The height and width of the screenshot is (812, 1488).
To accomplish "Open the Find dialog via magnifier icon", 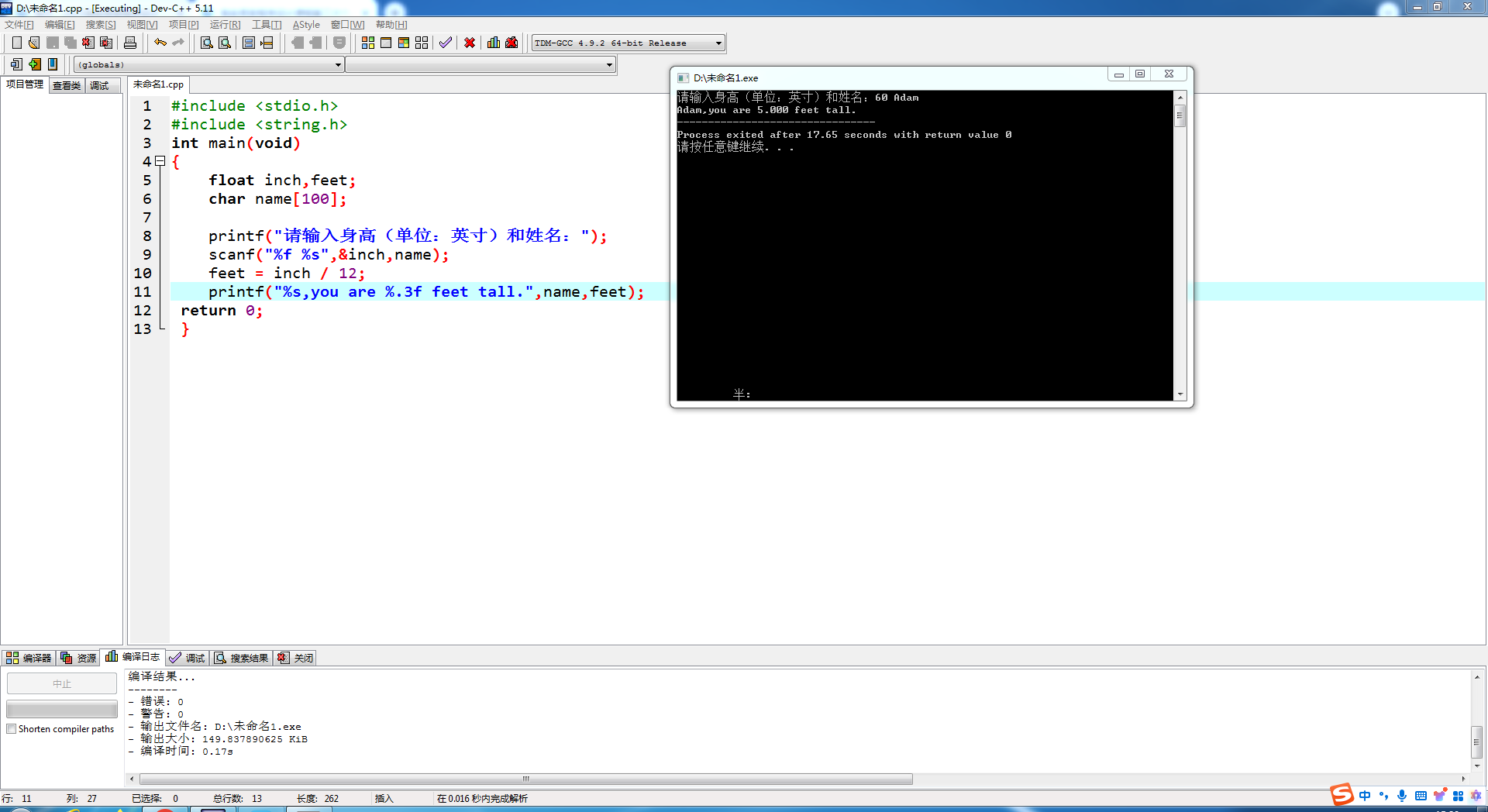I will point(205,43).
